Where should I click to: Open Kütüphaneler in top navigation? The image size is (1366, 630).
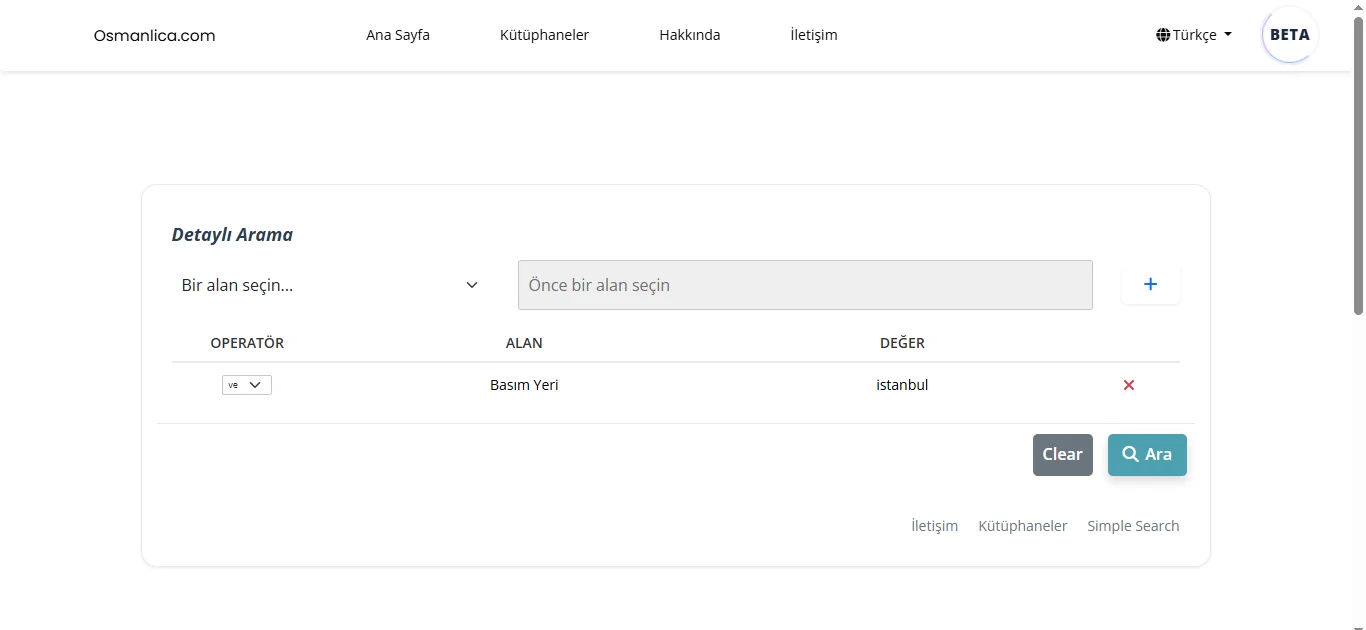click(544, 35)
